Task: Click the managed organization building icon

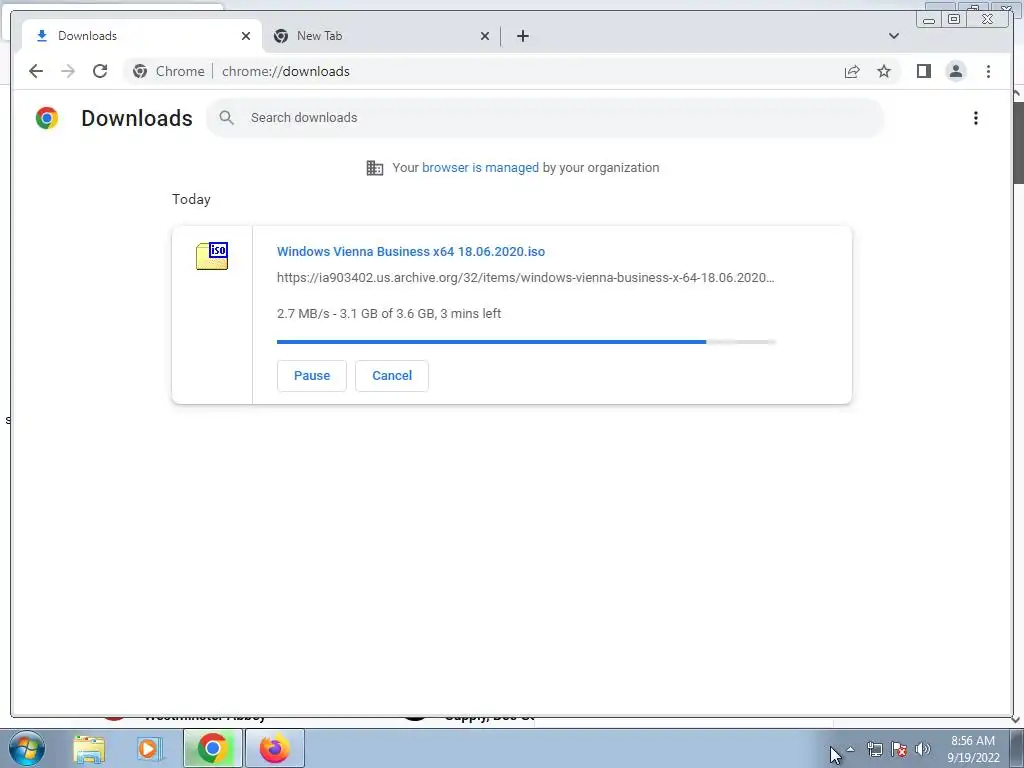Action: pos(375,168)
